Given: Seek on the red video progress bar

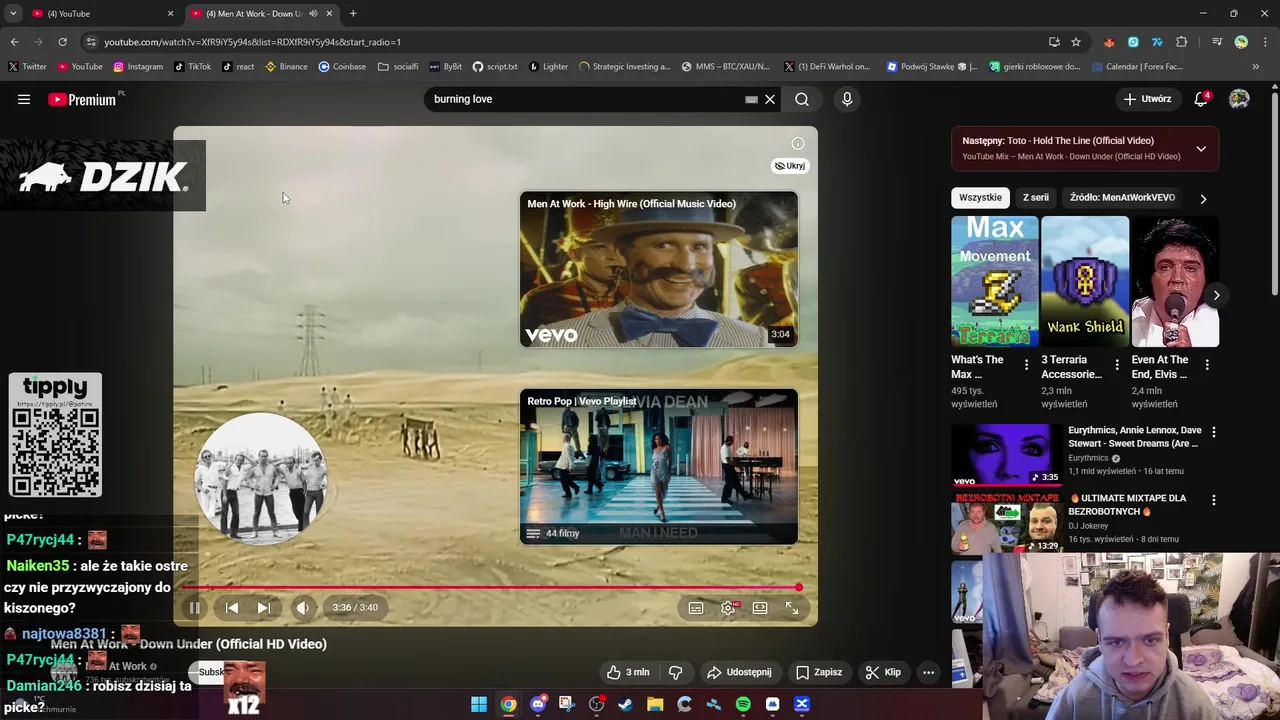Looking at the screenshot, I should [491, 587].
